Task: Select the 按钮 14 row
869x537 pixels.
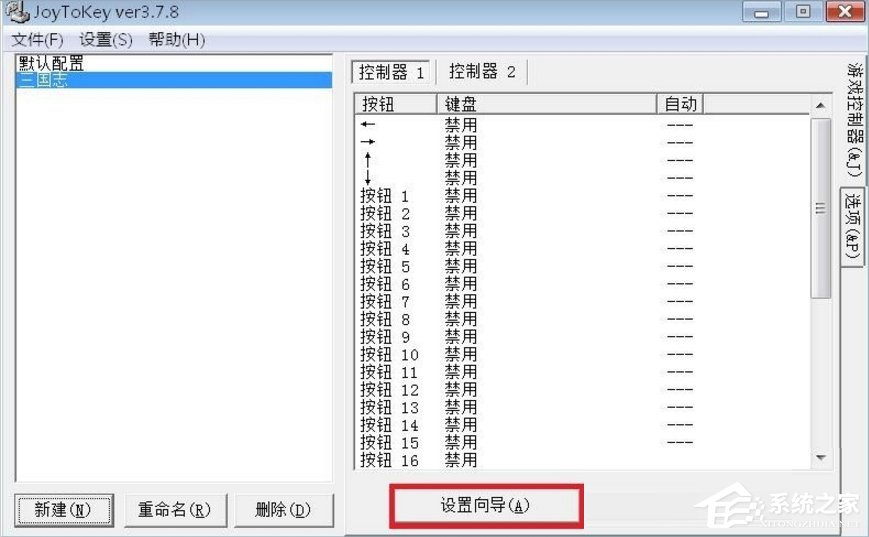Action: 582,426
